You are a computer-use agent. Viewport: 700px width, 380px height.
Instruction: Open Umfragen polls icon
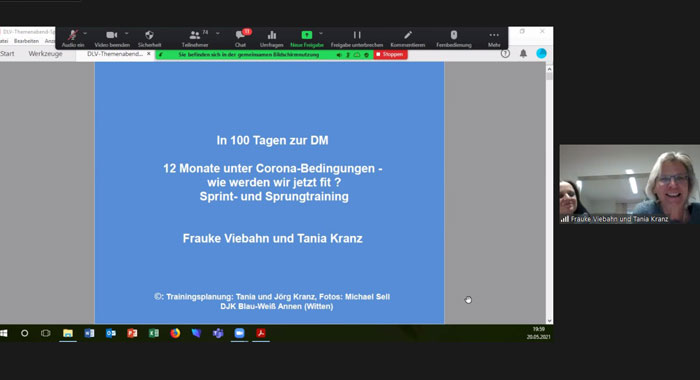[271, 38]
